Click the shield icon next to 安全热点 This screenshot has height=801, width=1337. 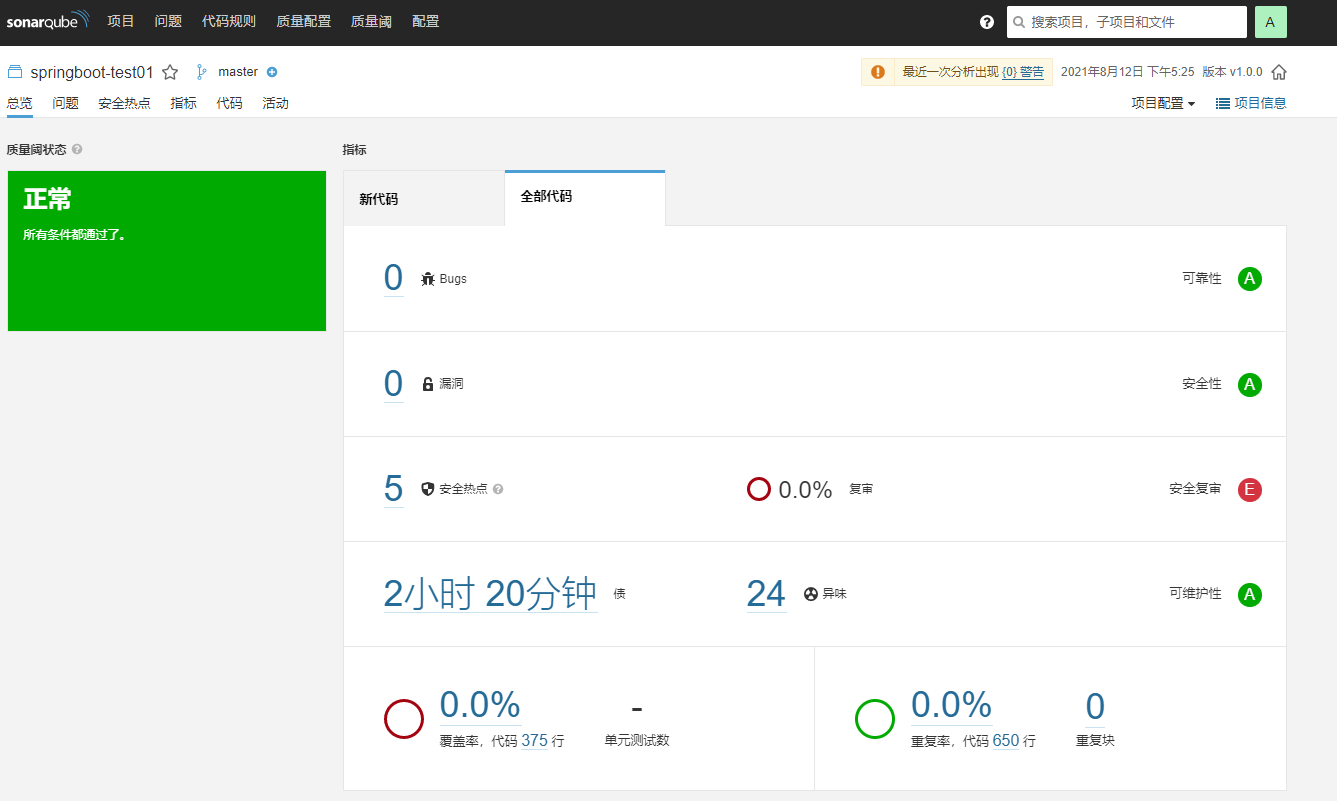[428, 489]
